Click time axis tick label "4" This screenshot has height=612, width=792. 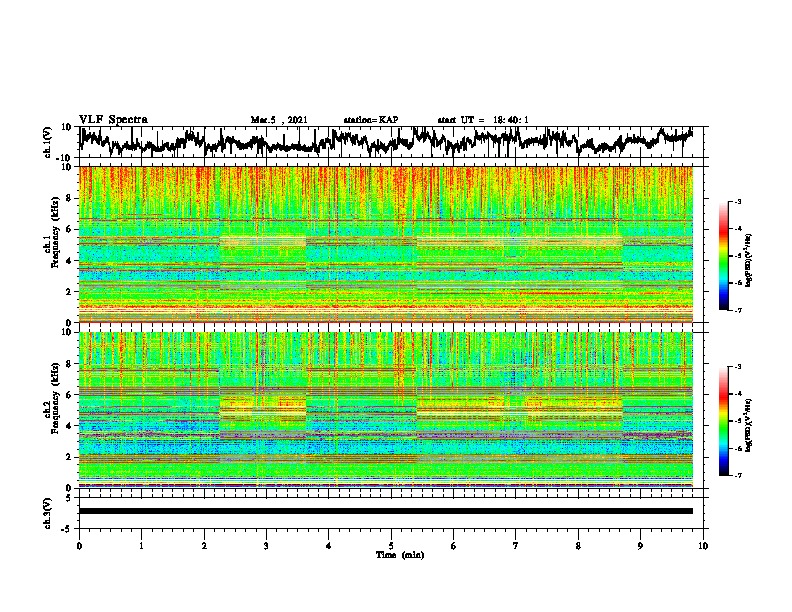(329, 546)
